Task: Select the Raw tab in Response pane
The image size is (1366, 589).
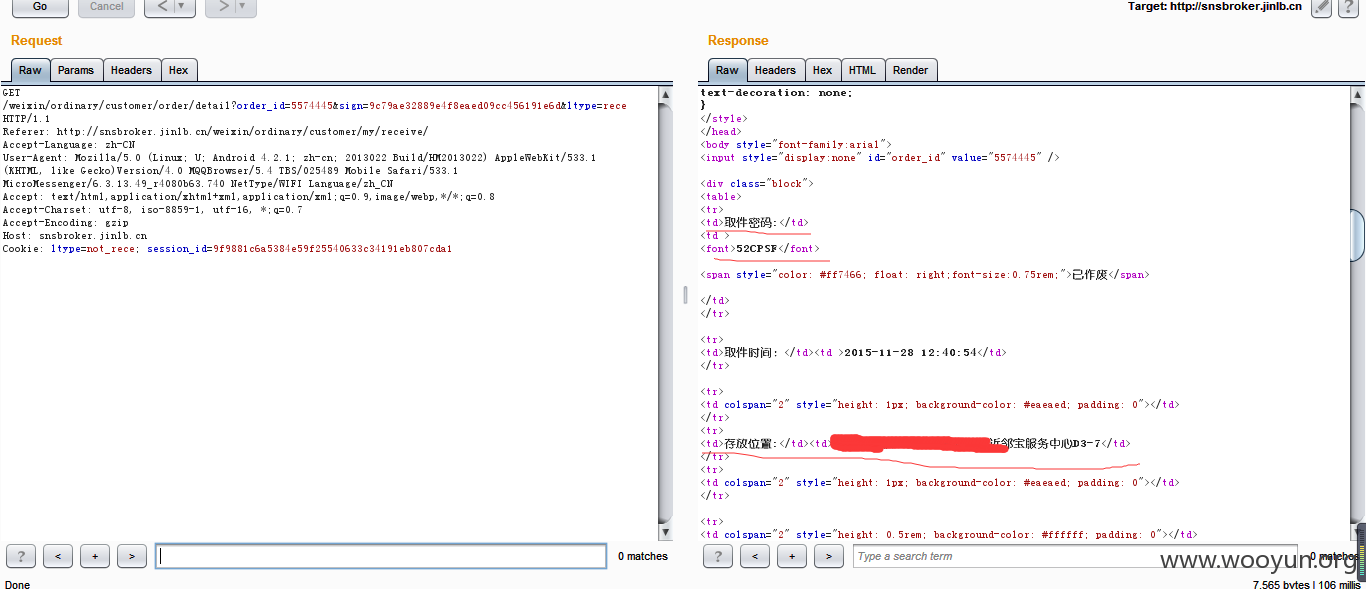Action: (727, 70)
